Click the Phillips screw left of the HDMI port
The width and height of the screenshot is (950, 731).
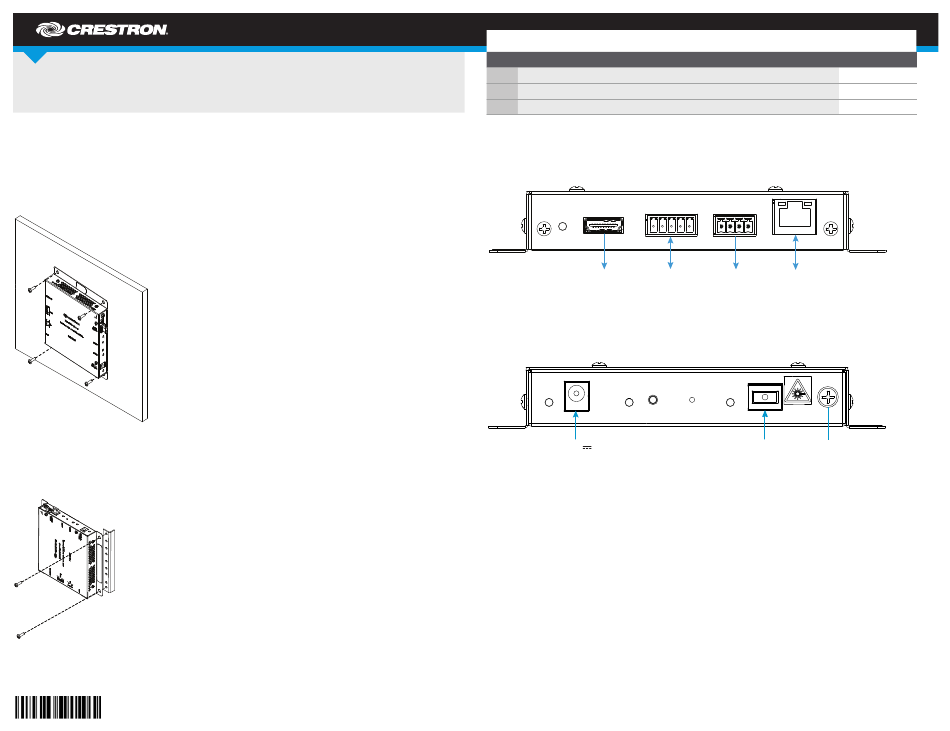click(x=544, y=228)
